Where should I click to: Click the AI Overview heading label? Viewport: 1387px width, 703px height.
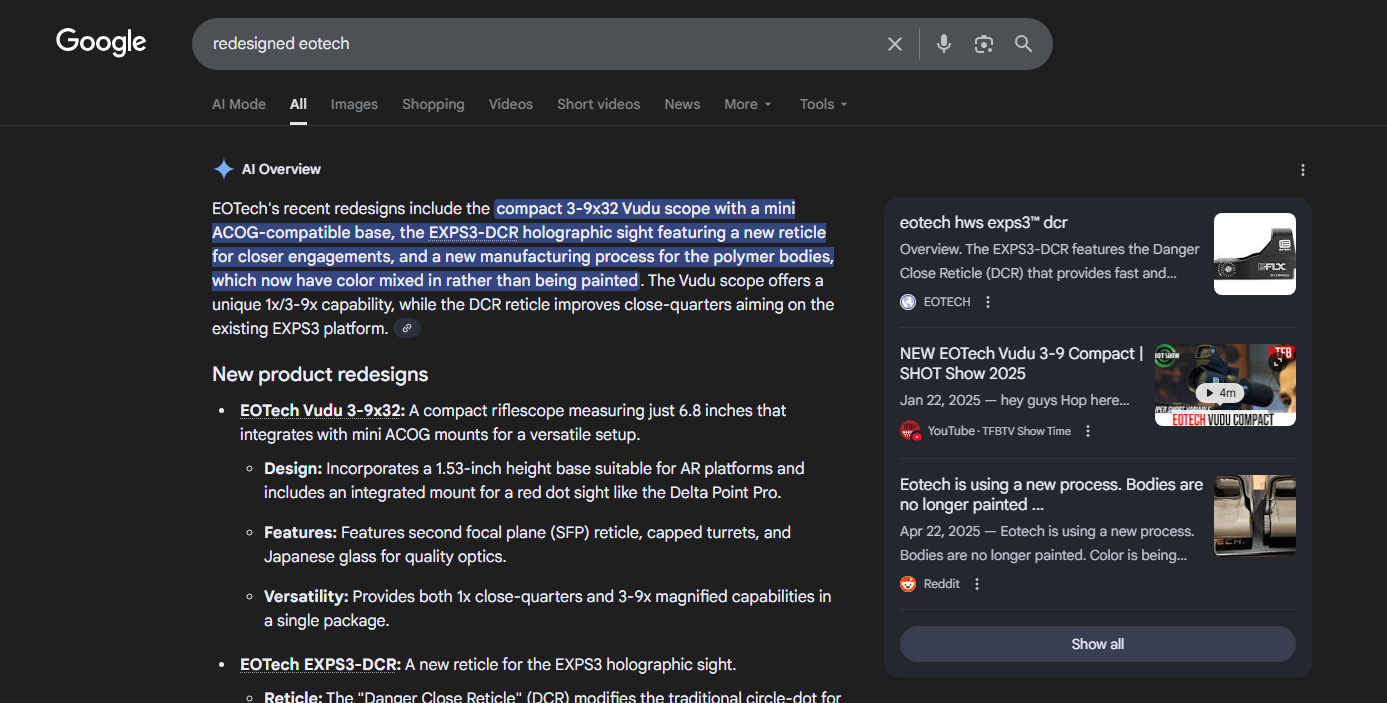click(281, 169)
